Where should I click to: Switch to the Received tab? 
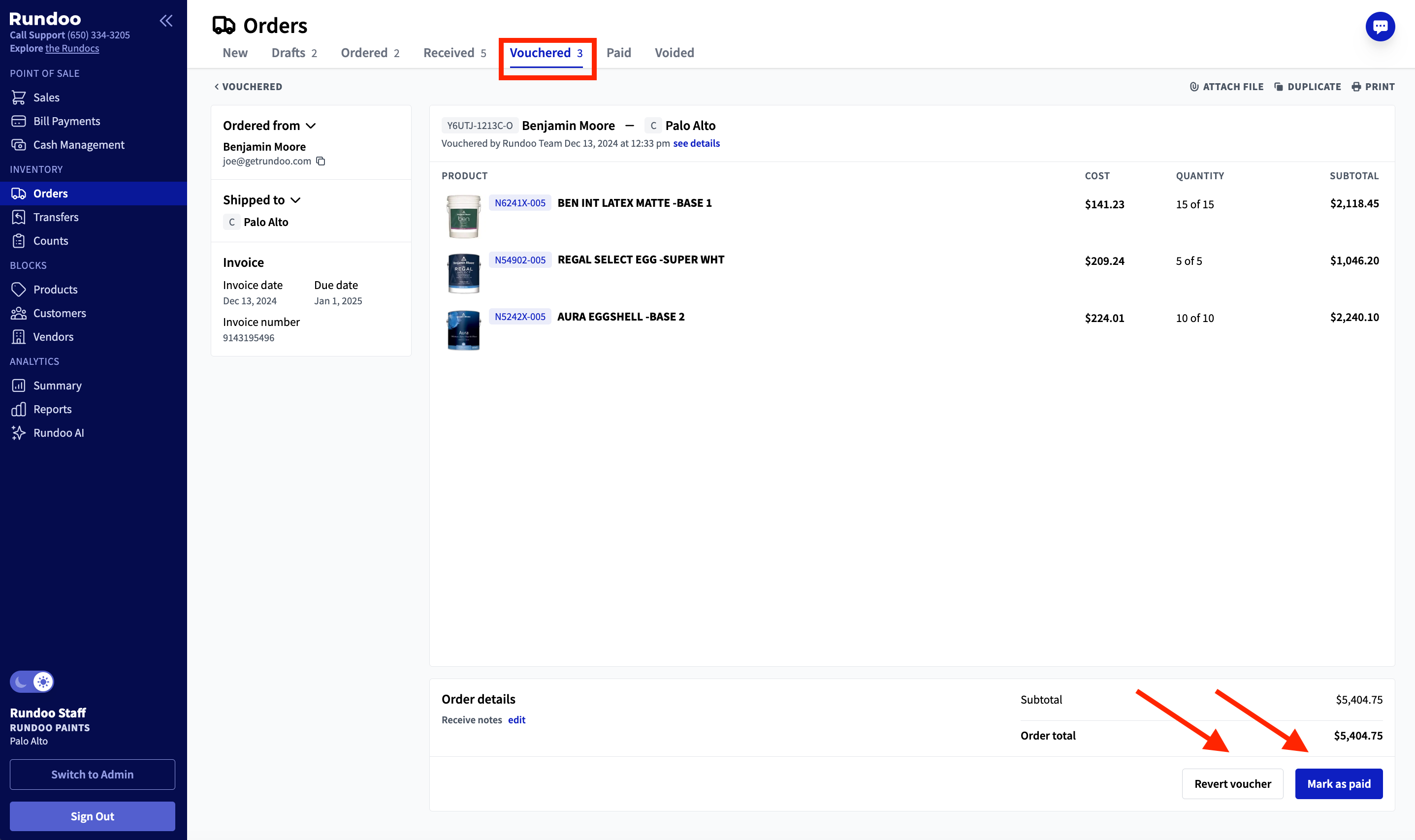point(455,53)
